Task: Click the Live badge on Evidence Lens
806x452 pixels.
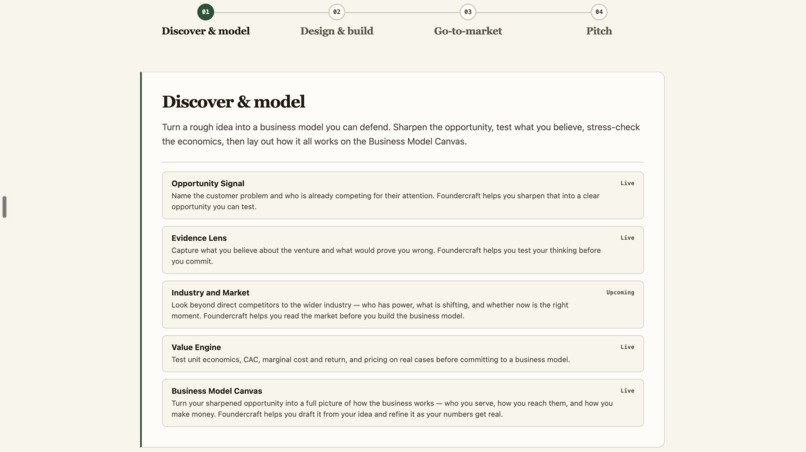Action: [627, 238]
